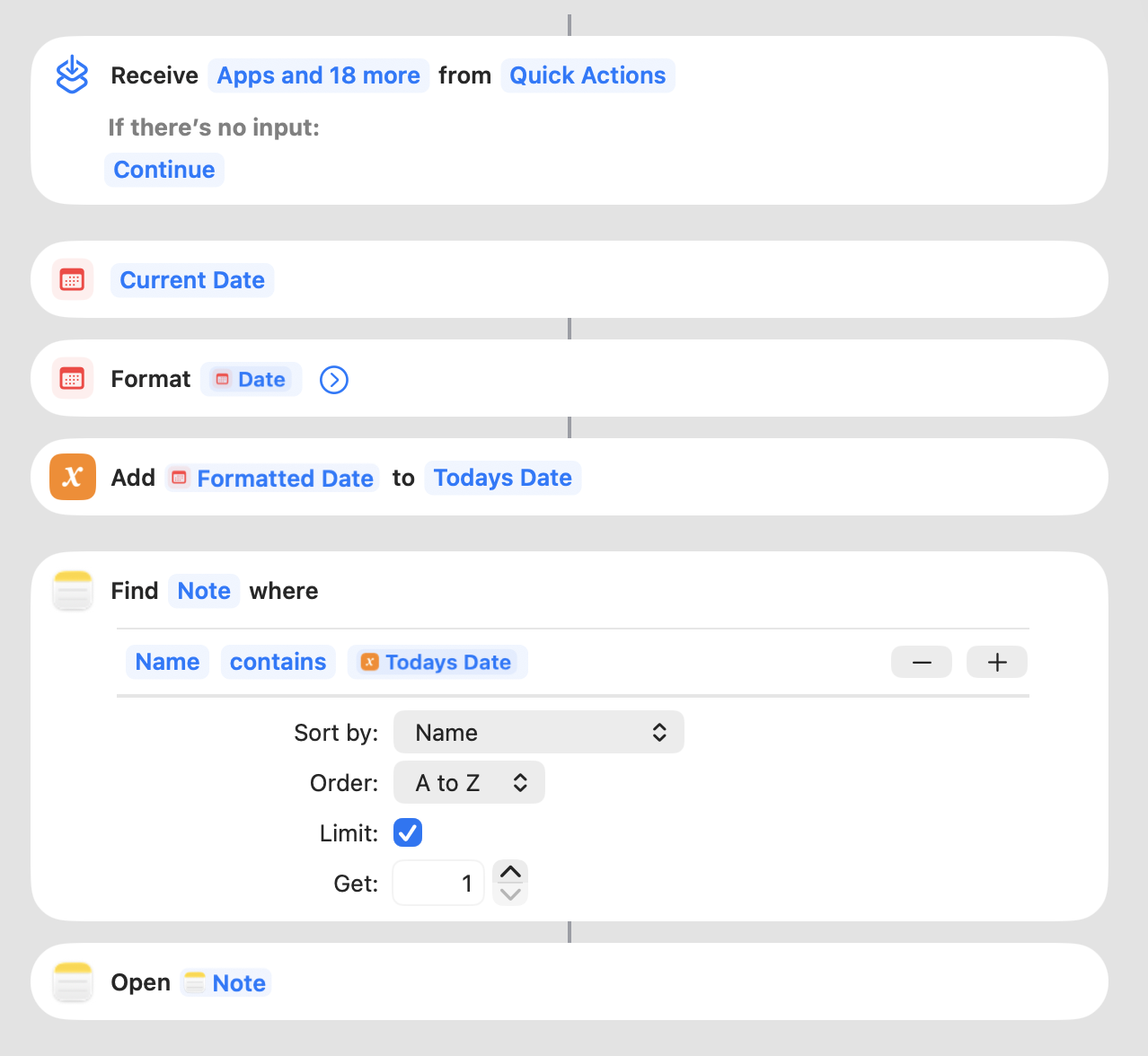The height and width of the screenshot is (1056, 1148).
Task: Click the Quick Actions source token
Action: coord(587,75)
